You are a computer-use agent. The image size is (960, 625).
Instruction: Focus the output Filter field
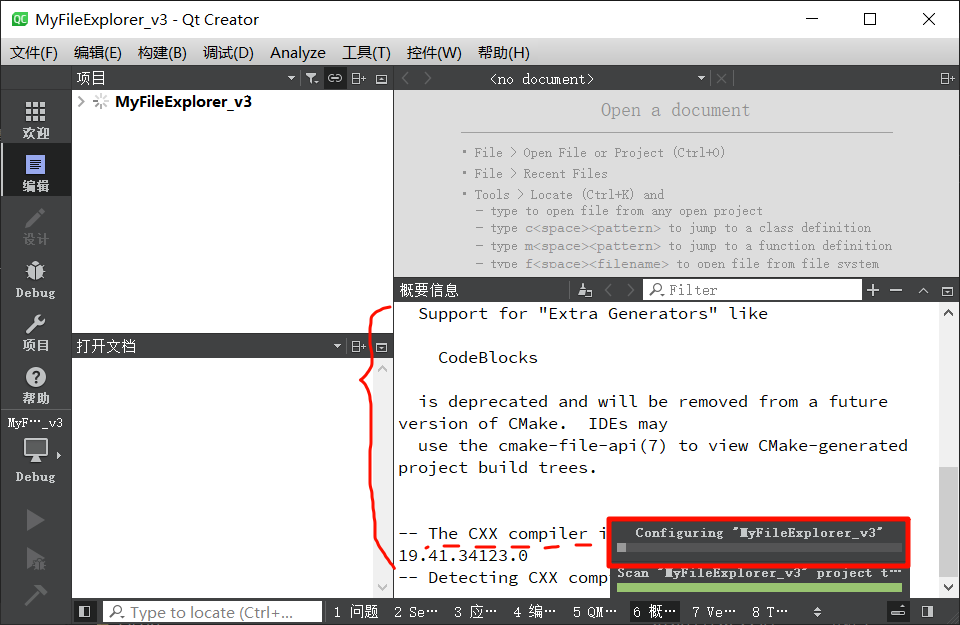click(x=752, y=290)
